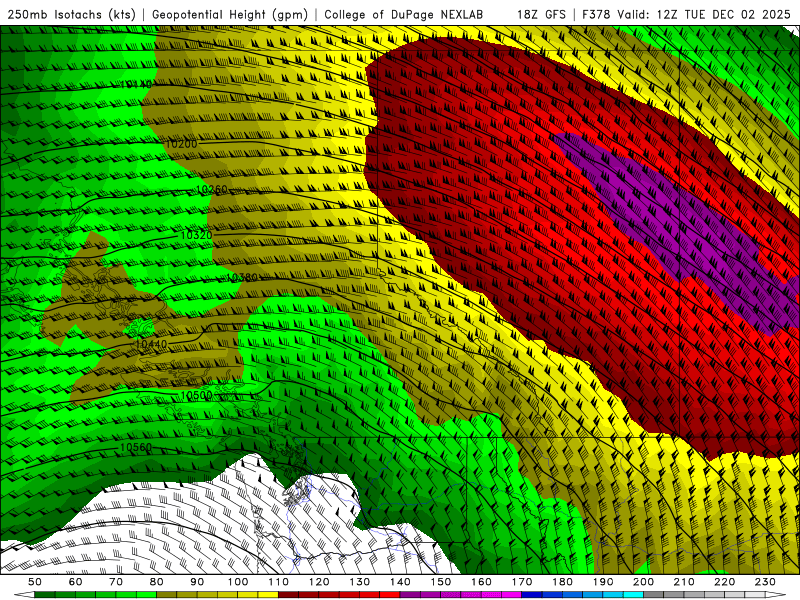Click the darkest red swatch just past 110
Image resolution: width=800 pixels, height=600 pixels.
click(289, 595)
